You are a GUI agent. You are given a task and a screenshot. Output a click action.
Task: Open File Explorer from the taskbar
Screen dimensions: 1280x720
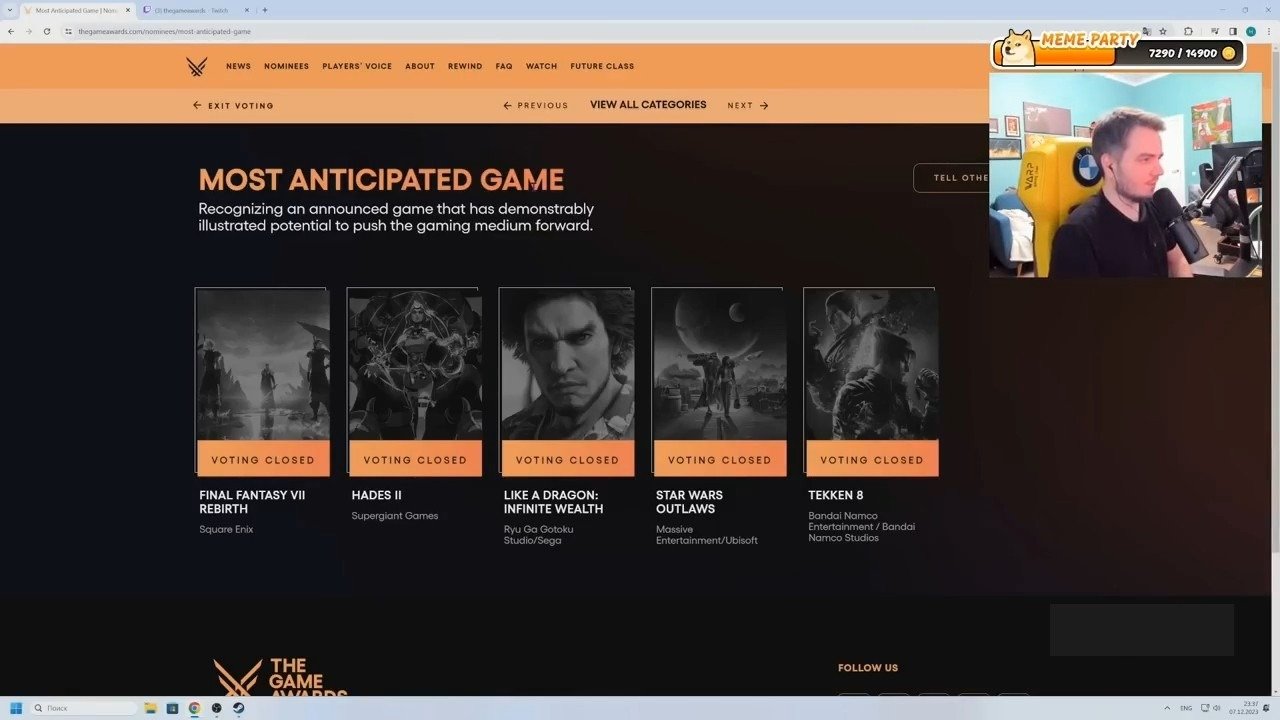[151, 708]
